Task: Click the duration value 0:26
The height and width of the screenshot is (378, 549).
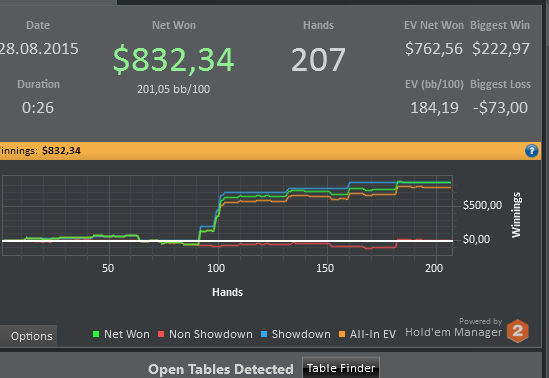Action: [38, 108]
